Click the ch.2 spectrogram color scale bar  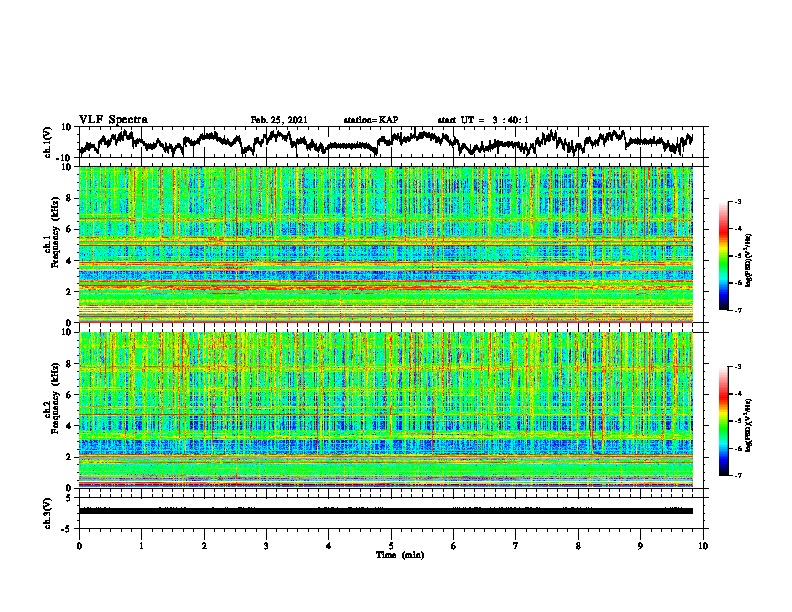click(x=723, y=421)
